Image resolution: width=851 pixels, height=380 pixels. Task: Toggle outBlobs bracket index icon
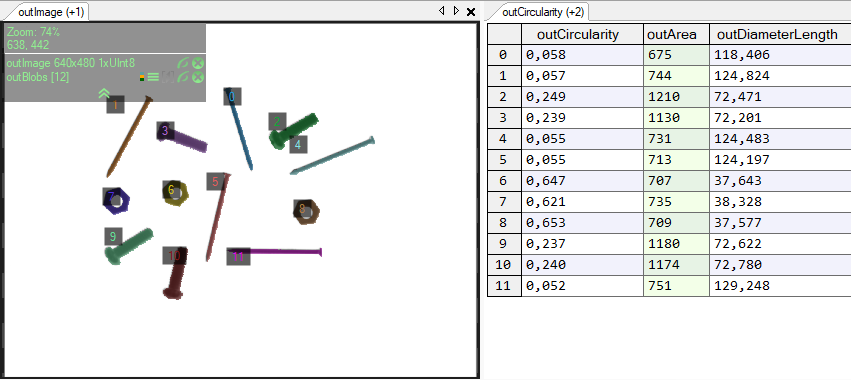tap(168, 78)
